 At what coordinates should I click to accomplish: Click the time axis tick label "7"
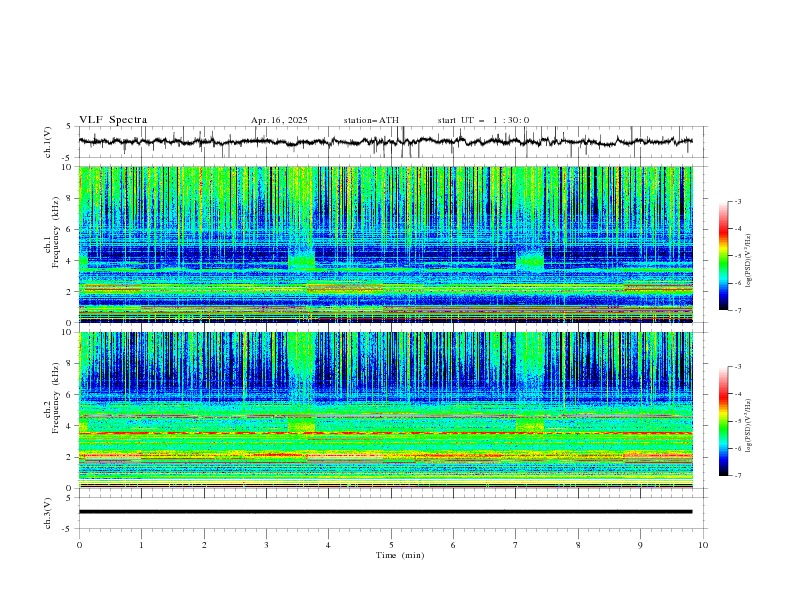coord(516,545)
